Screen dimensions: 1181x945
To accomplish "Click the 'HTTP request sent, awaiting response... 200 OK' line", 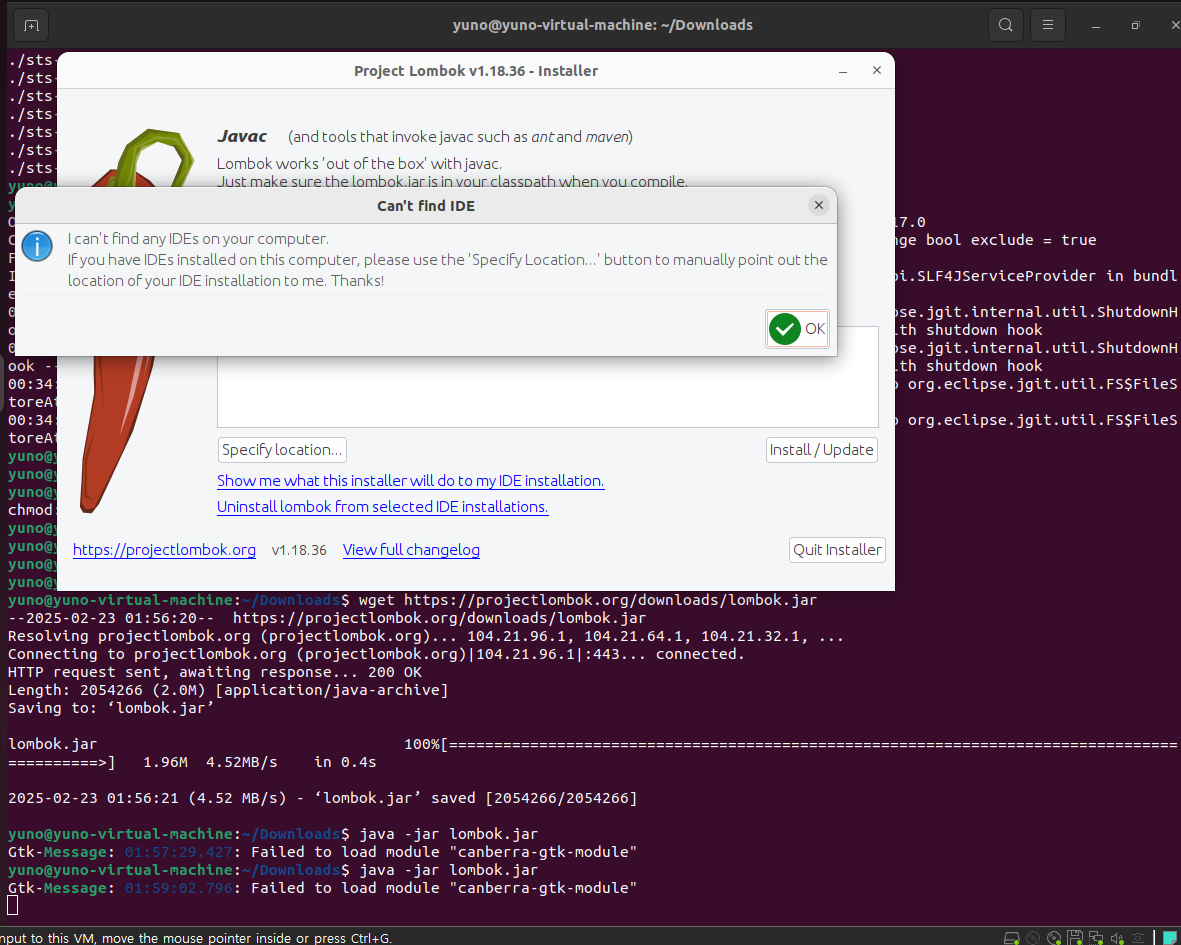I will pos(215,672).
